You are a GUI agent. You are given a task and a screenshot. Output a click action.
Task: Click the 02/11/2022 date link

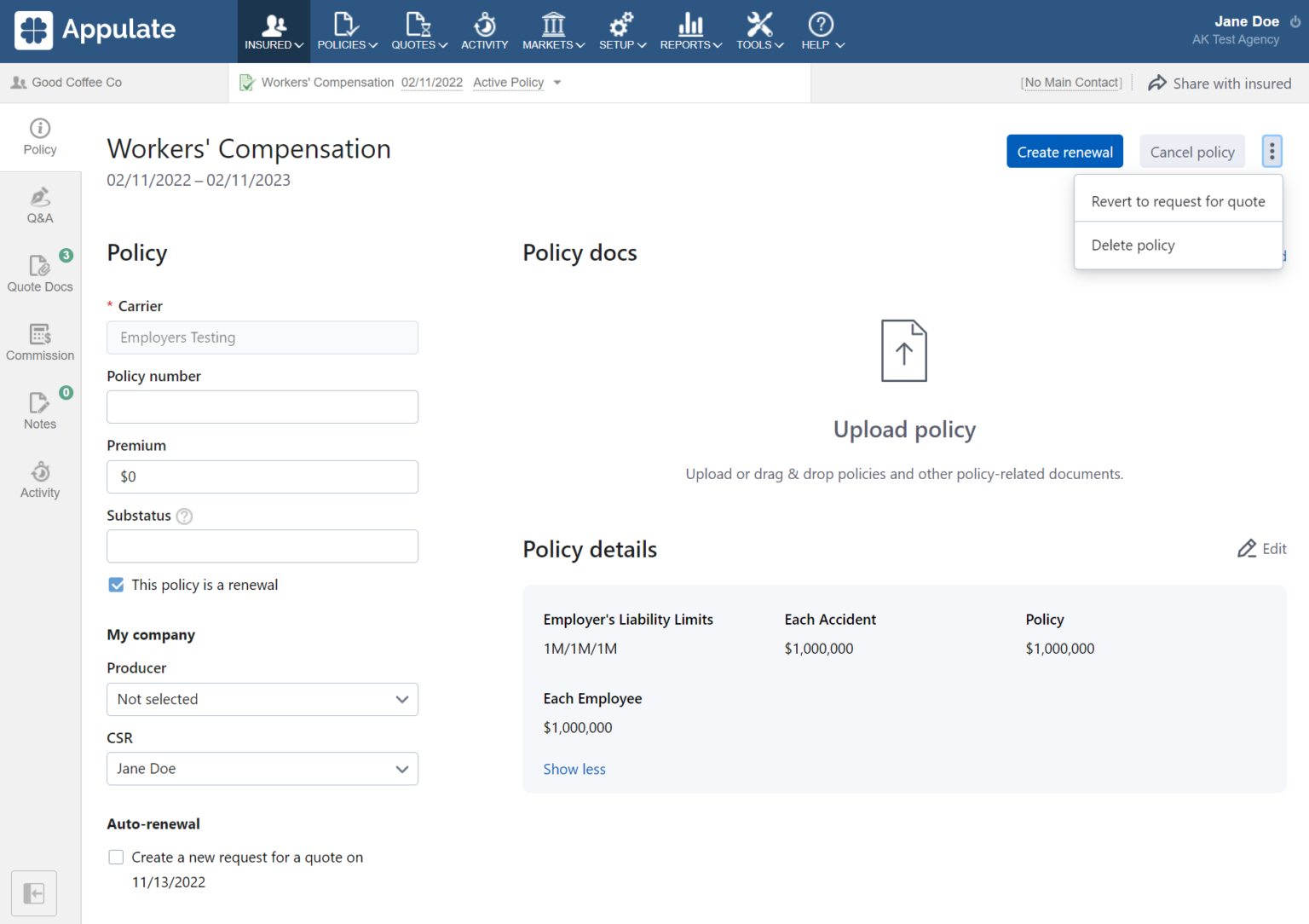coord(432,83)
